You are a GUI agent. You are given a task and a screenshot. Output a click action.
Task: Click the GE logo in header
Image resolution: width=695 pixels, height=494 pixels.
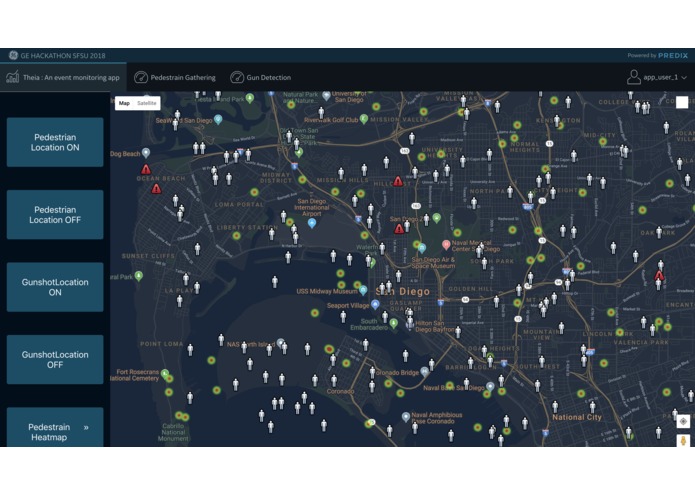pos(13,55)
